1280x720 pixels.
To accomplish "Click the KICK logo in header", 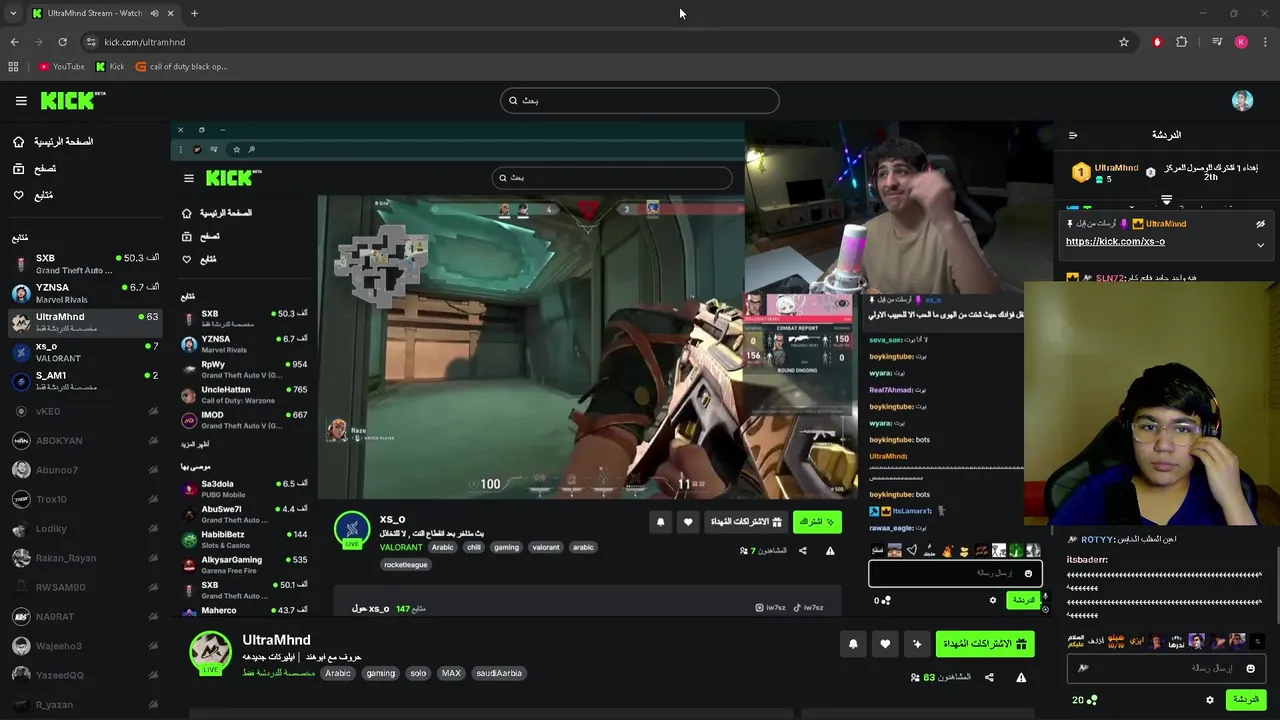I will (73, 100).
